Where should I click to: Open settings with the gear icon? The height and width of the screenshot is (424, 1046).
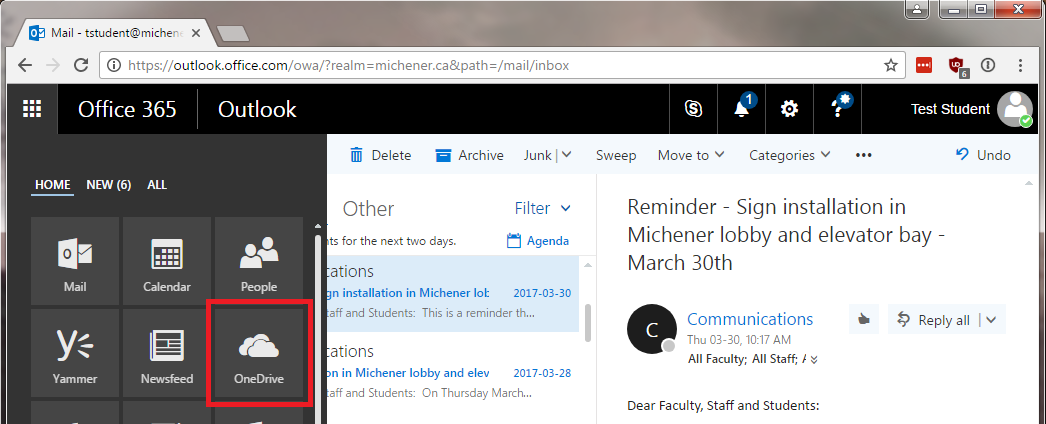790,109
